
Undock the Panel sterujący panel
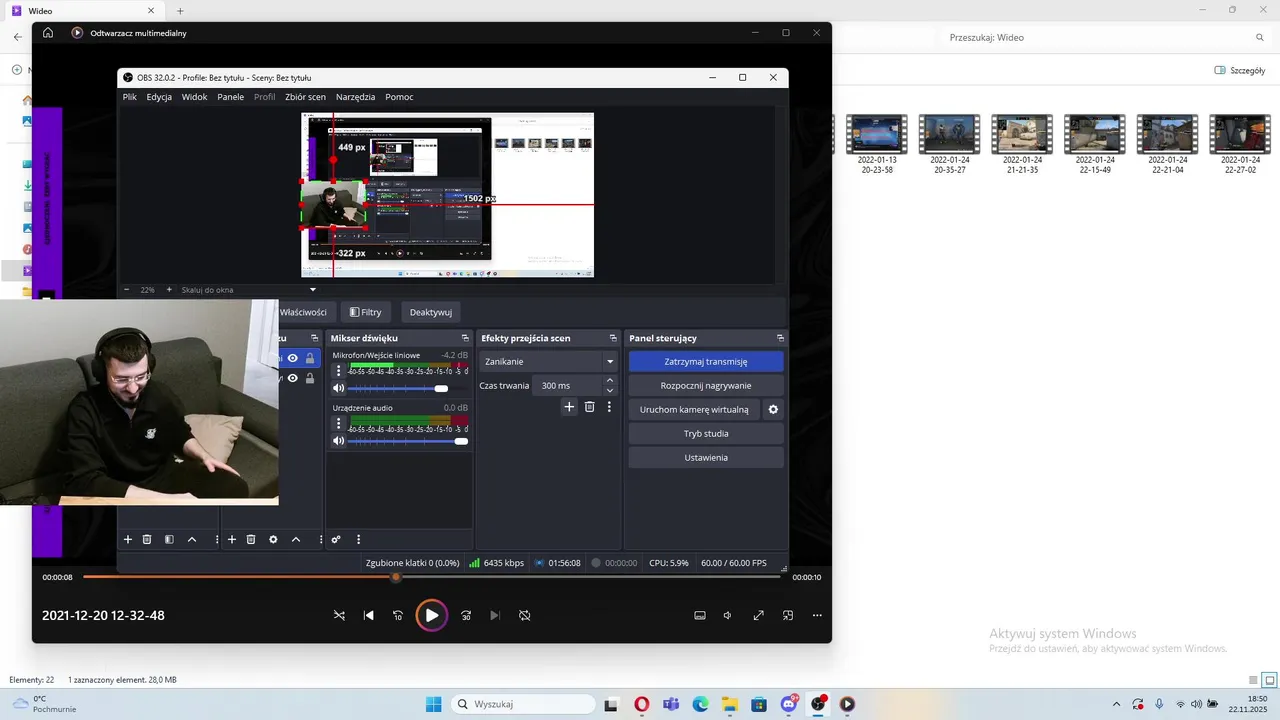(780, 338)
